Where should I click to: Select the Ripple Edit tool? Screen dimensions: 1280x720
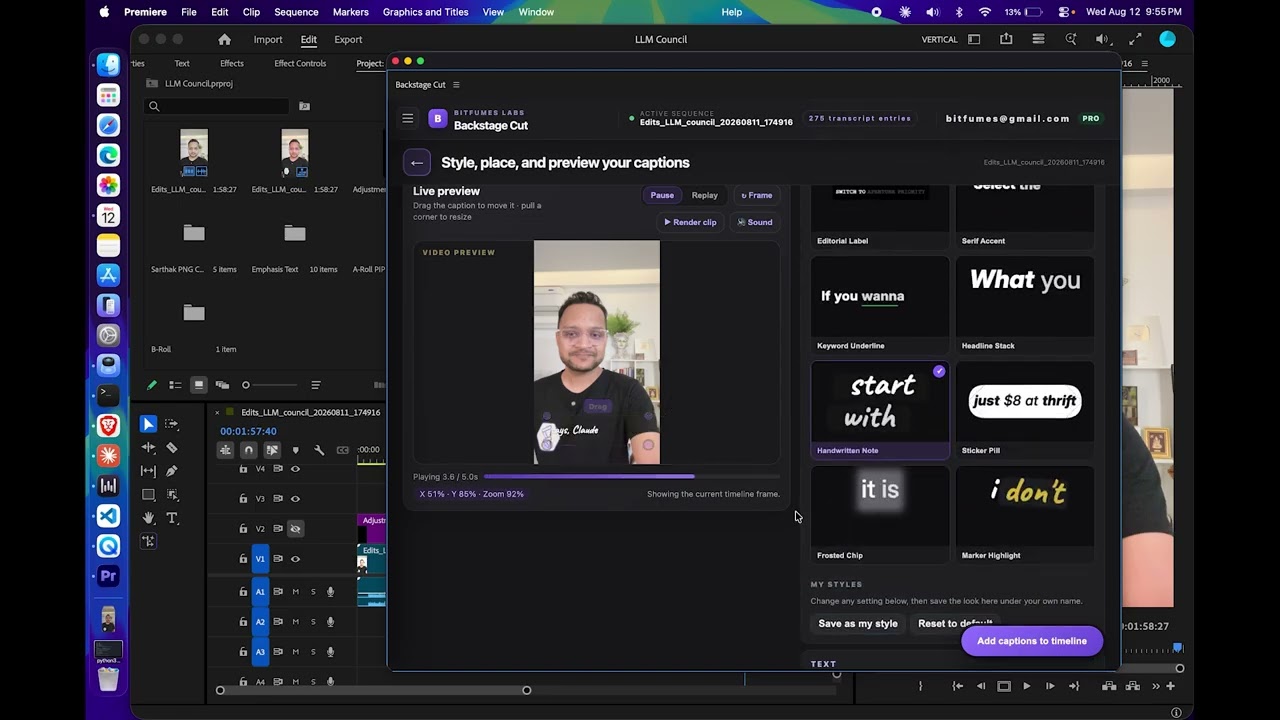148,447
